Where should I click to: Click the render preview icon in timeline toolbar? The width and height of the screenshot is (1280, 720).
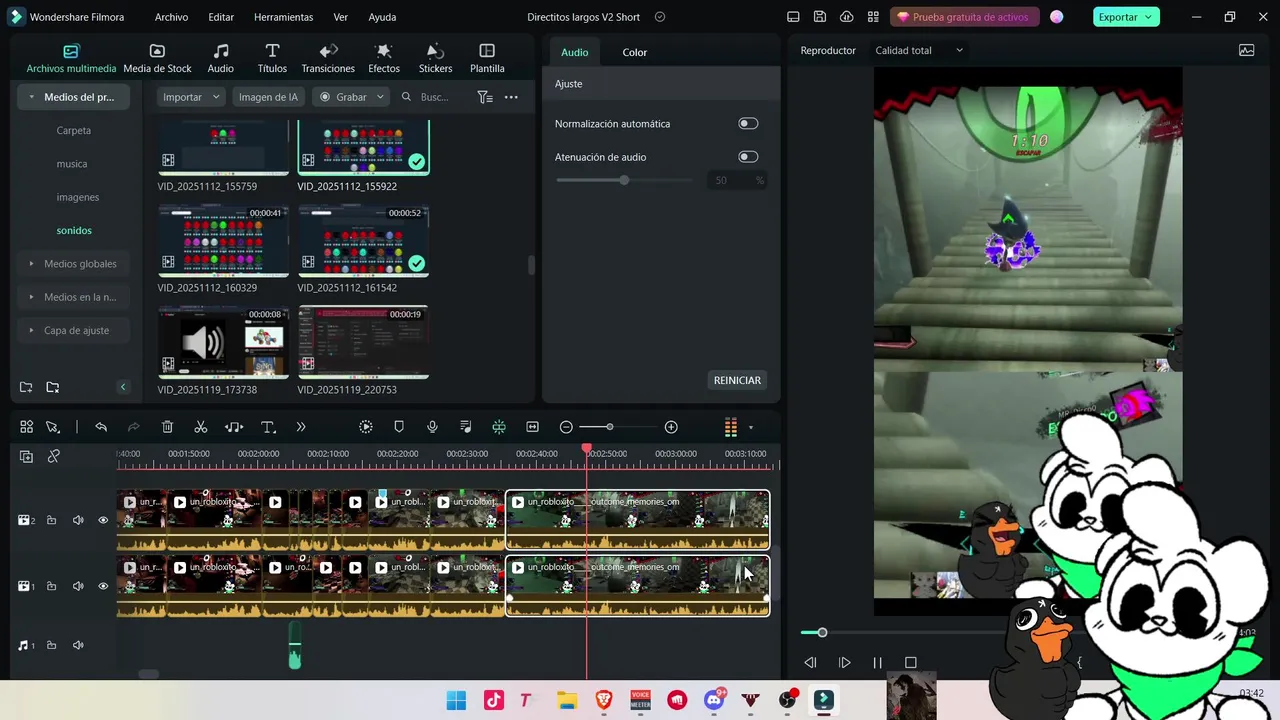(366, 427)
